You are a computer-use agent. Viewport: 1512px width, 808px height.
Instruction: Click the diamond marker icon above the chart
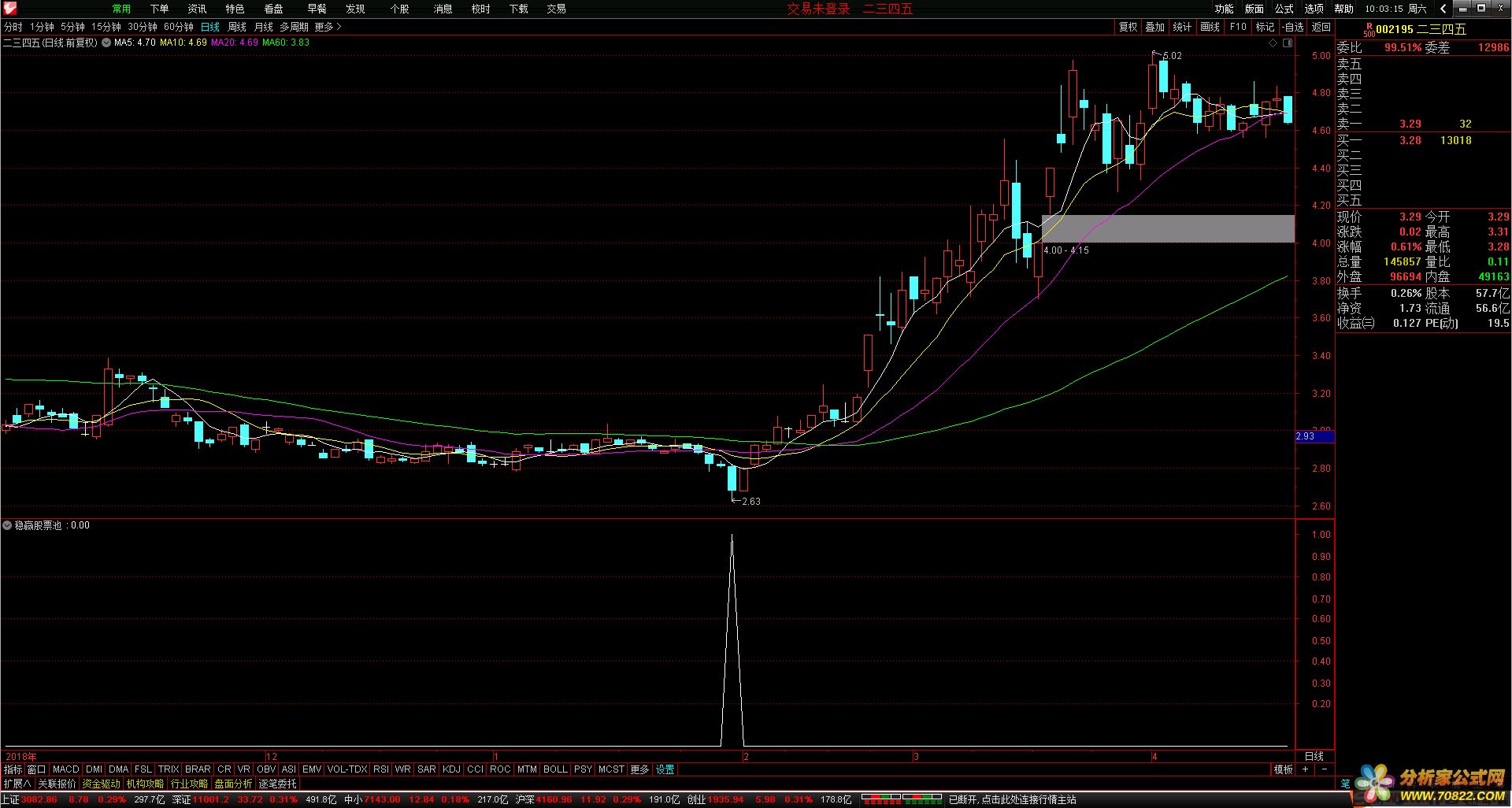1273,43
